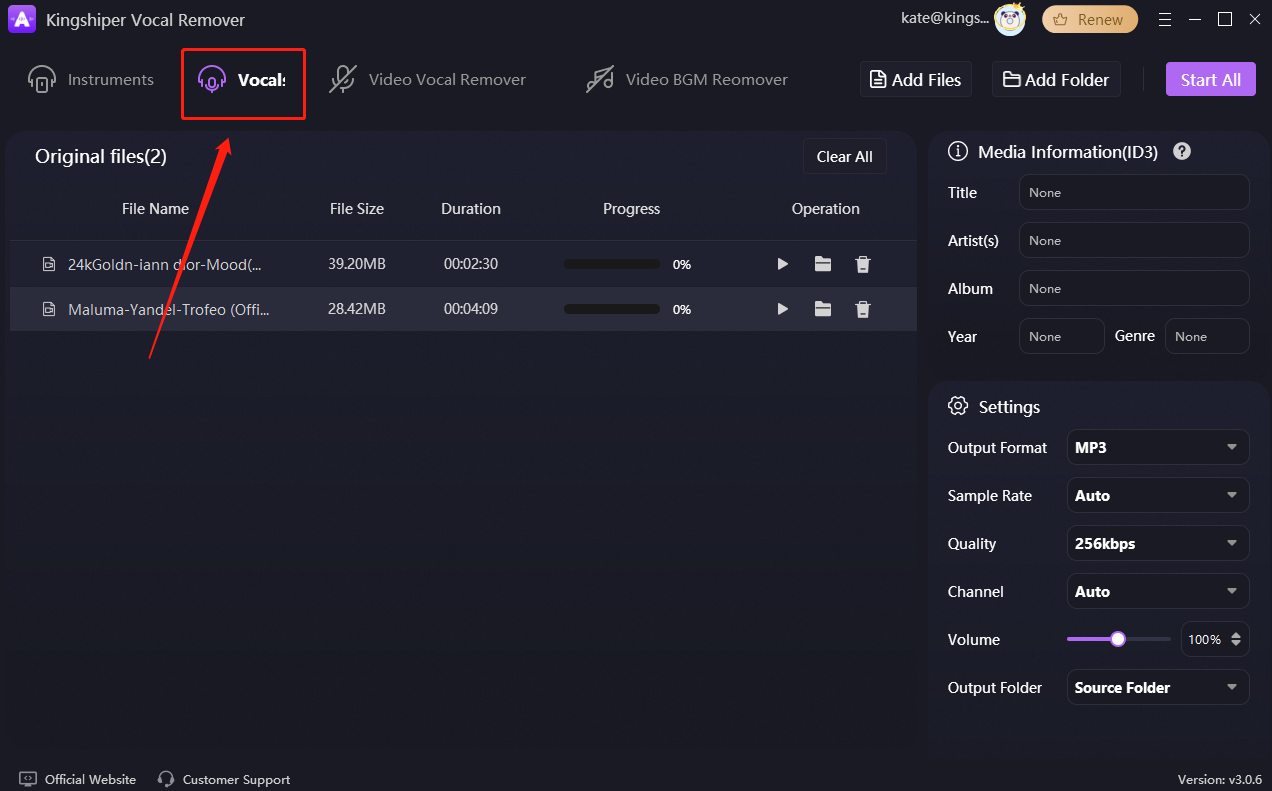
Task: Delete the 24kGoldn-iann dior-Mood file
Action: 863,264
